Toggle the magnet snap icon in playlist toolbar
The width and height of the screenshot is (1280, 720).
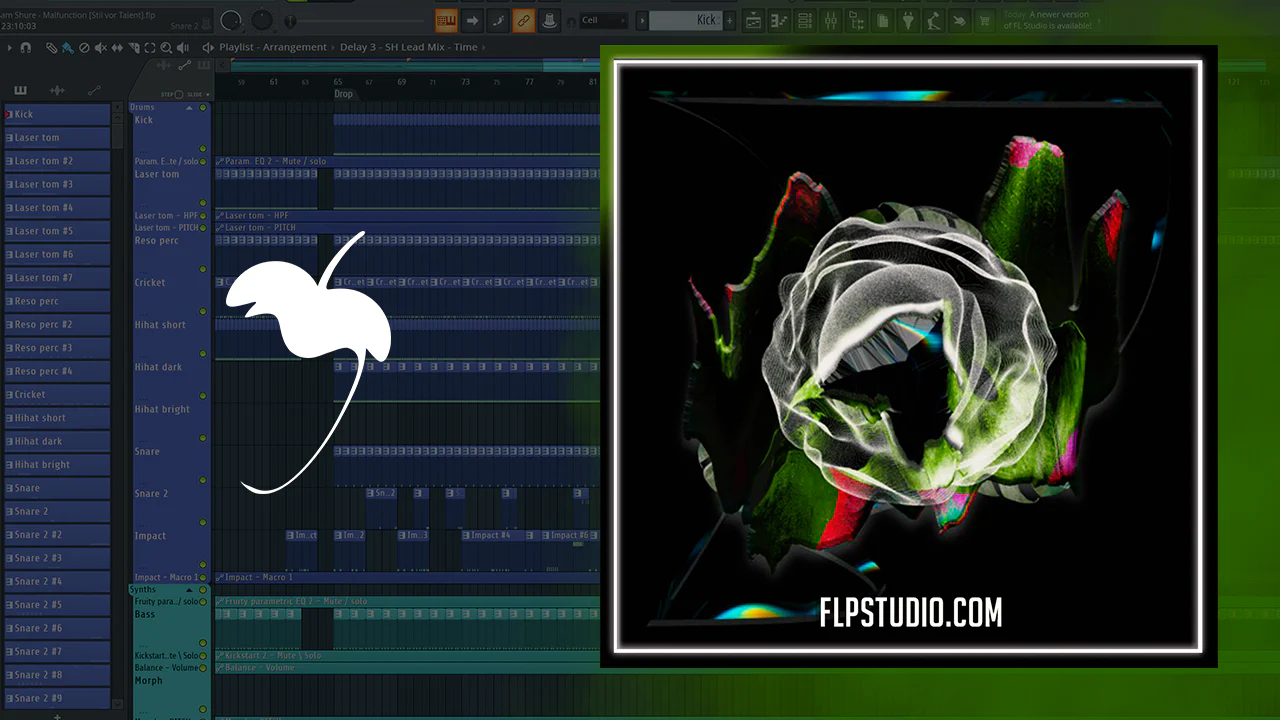(25, 47)
